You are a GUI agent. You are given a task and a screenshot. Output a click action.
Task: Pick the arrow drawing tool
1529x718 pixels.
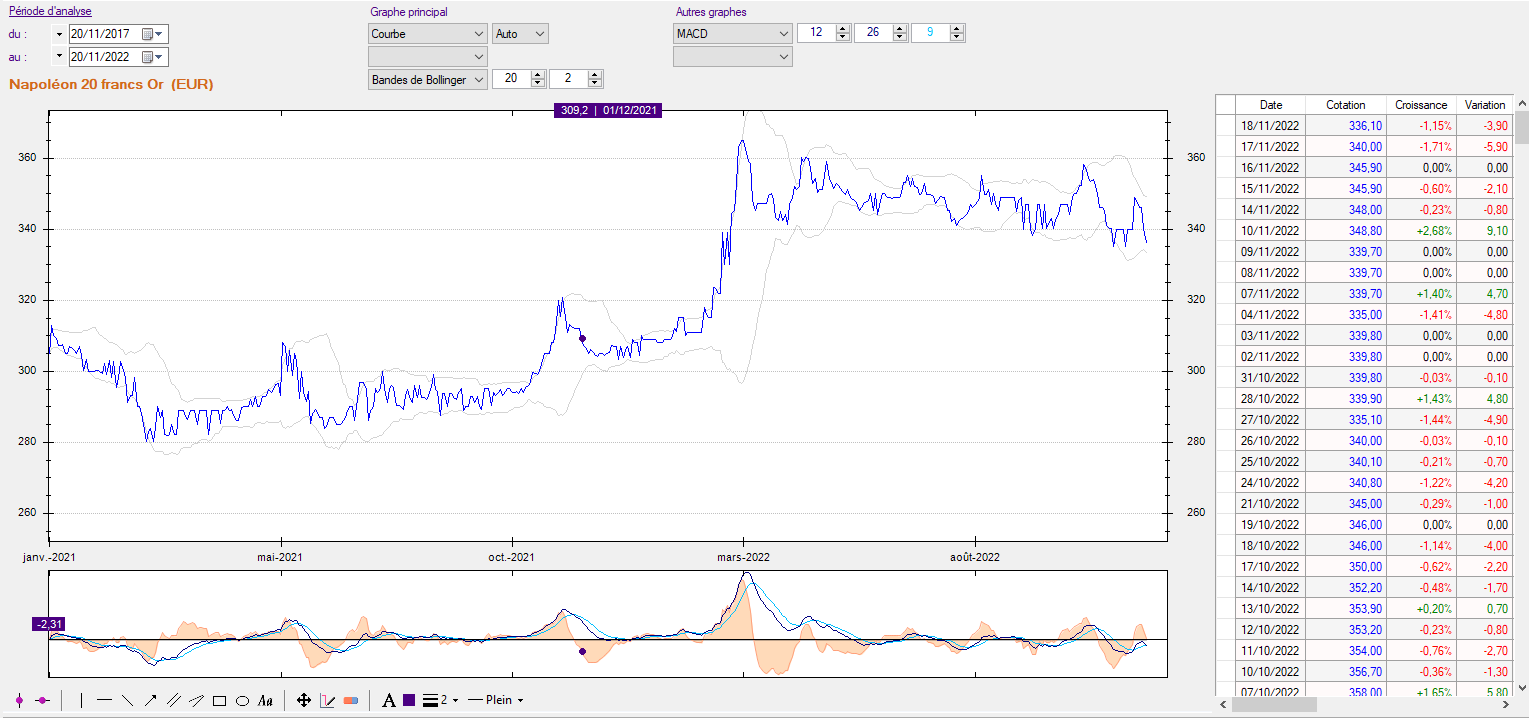pos(150,700)
